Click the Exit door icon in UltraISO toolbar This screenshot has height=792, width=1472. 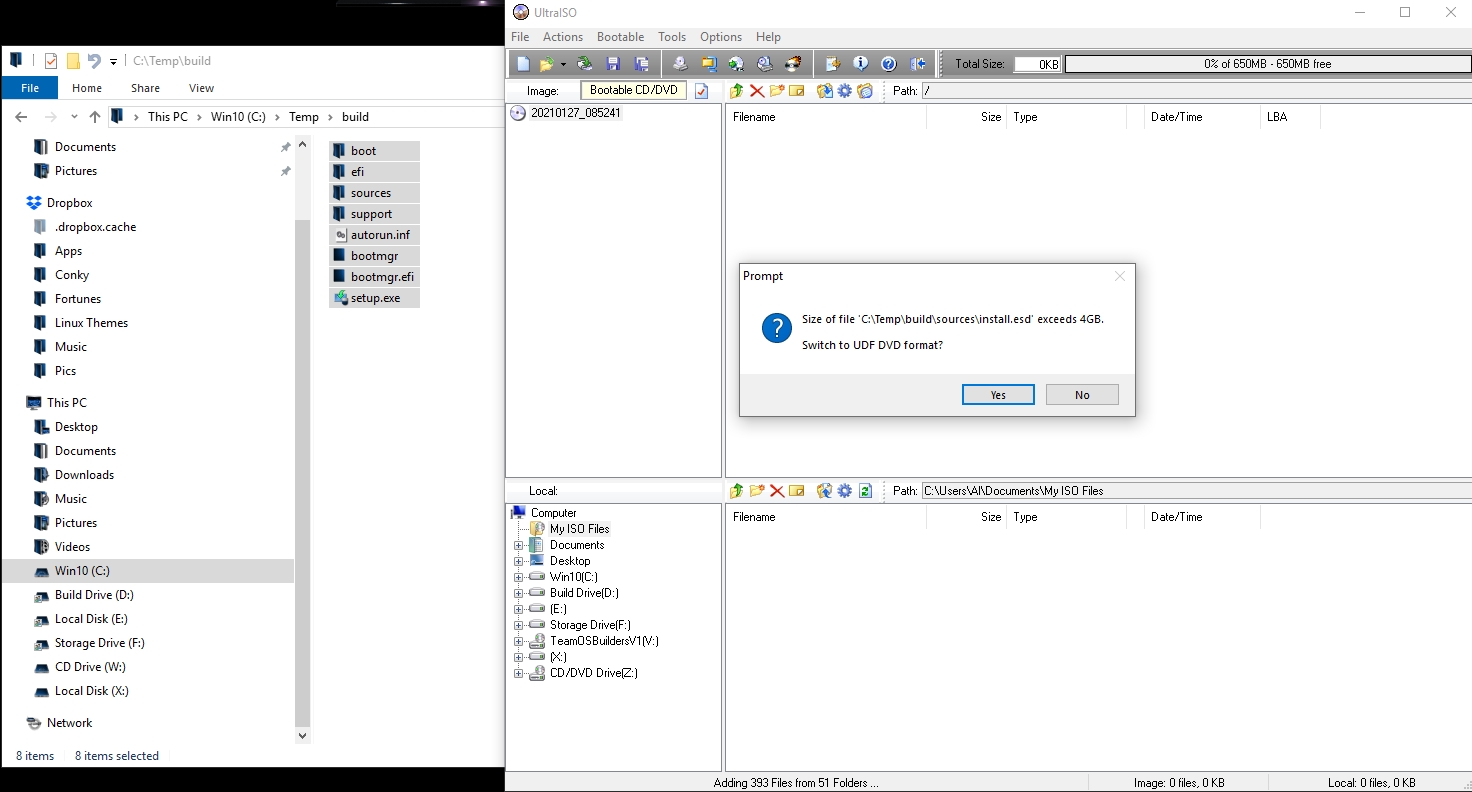click(x=918, y=64)
